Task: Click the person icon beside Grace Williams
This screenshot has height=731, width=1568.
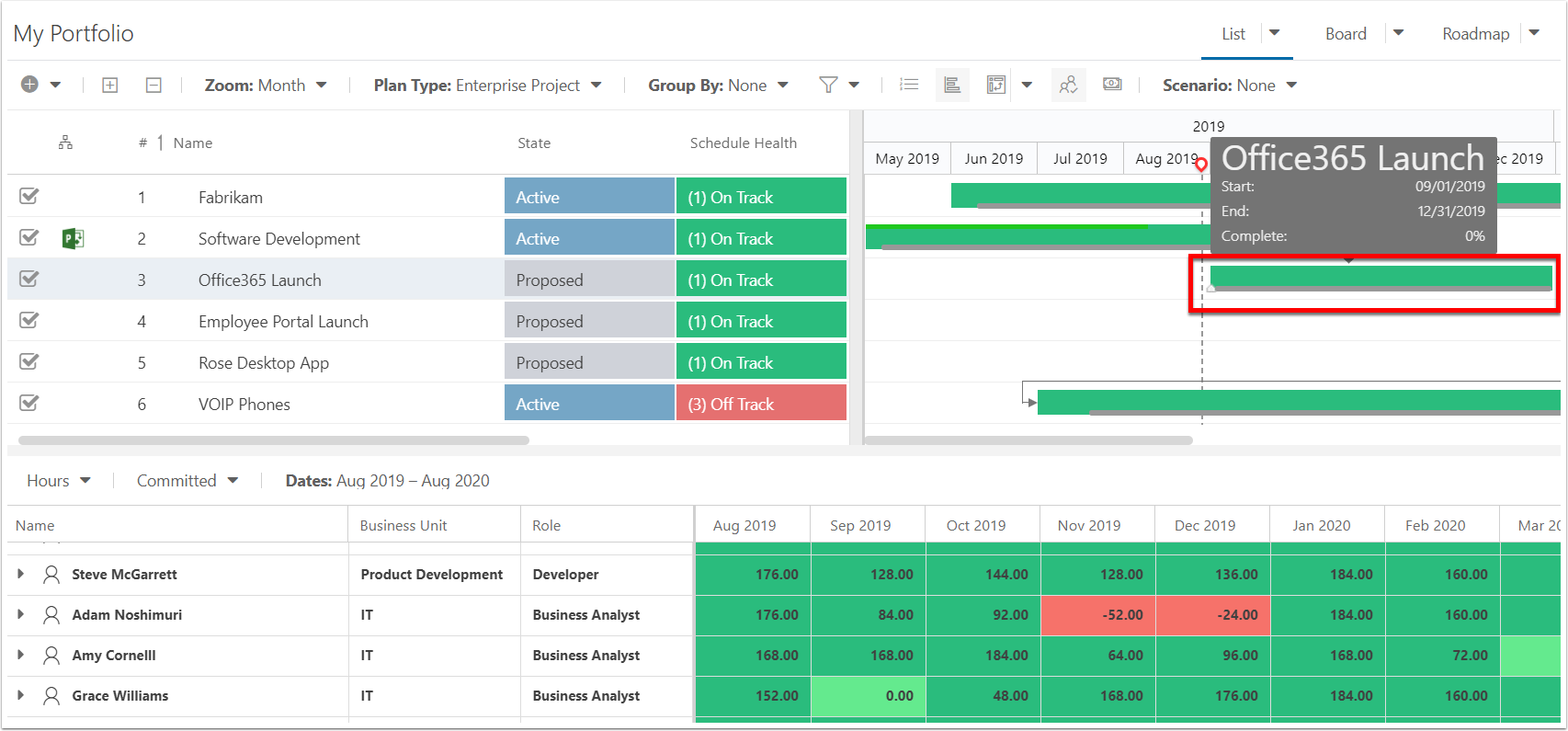Action: [x=51, y=695]
